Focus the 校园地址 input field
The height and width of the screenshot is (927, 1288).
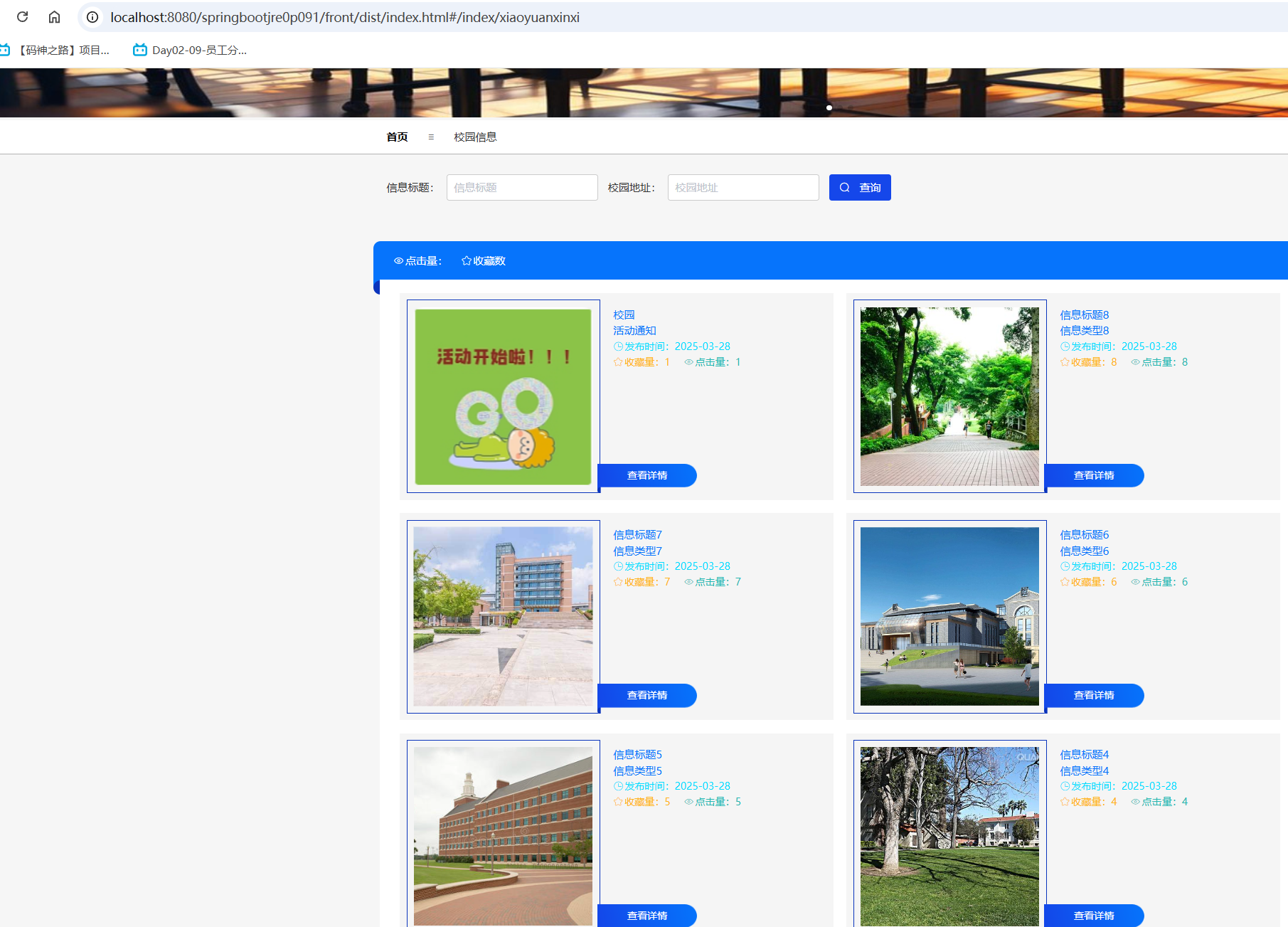[743, 188]
